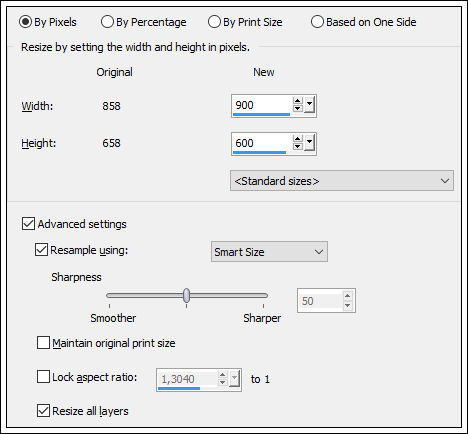The height and width of the screenshot is (434, 468).
Task: Click the new Width input field
Action: click(x=262, y=105)
